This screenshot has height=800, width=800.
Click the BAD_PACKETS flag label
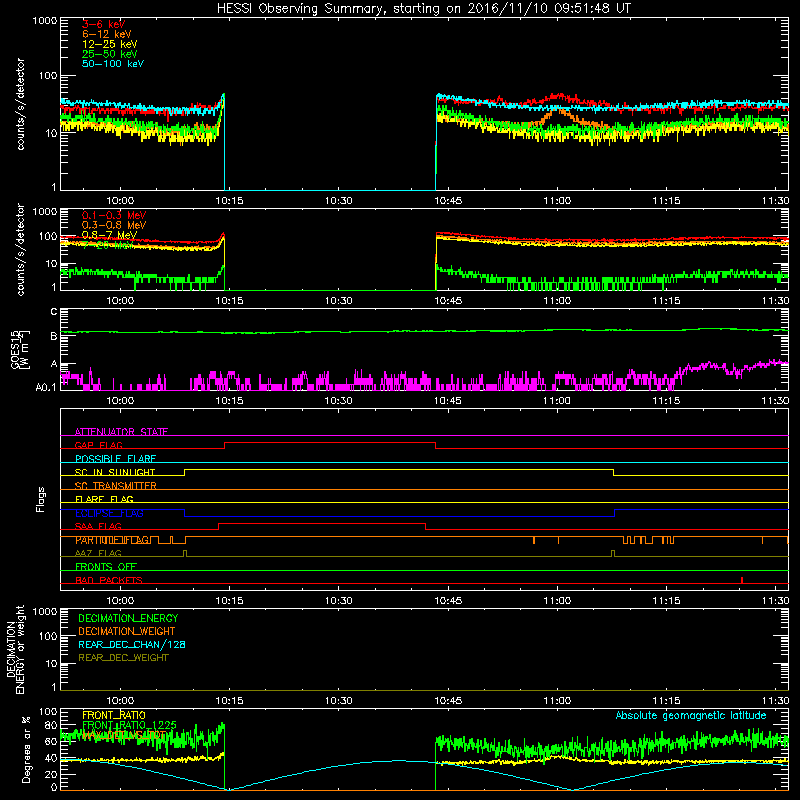pyautogui.click(x=109, y=580)
